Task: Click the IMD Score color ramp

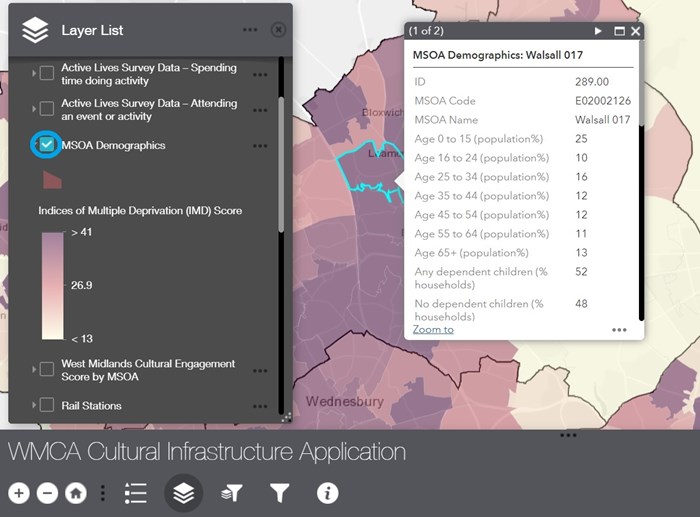Action: (52, 285)
